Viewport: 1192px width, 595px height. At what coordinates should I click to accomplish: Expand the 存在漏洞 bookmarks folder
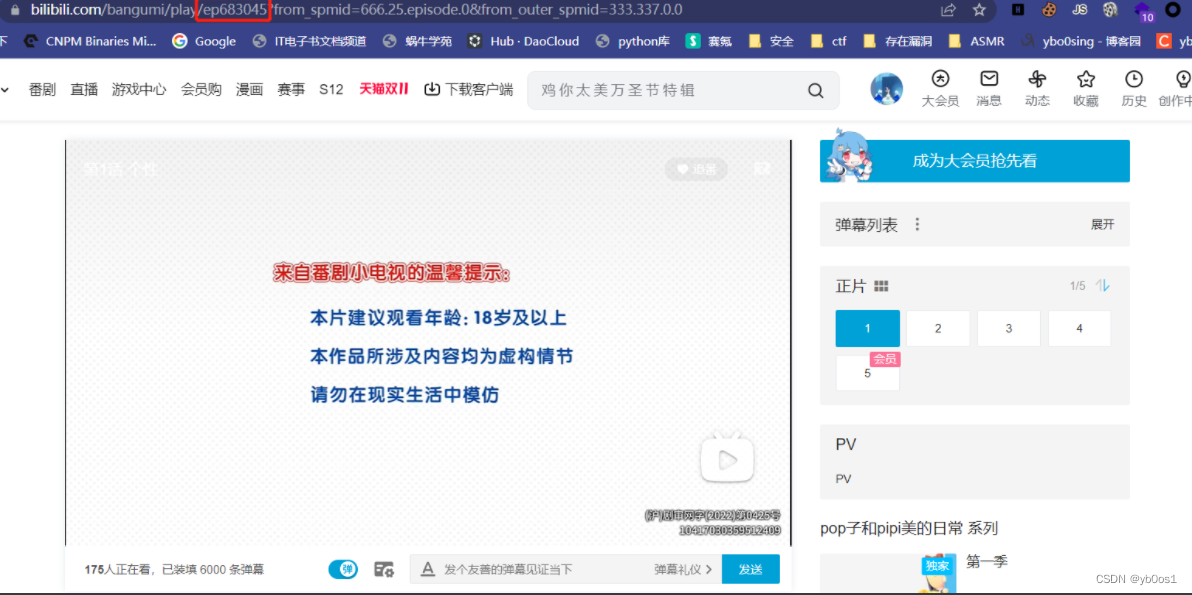click(898, 41)
